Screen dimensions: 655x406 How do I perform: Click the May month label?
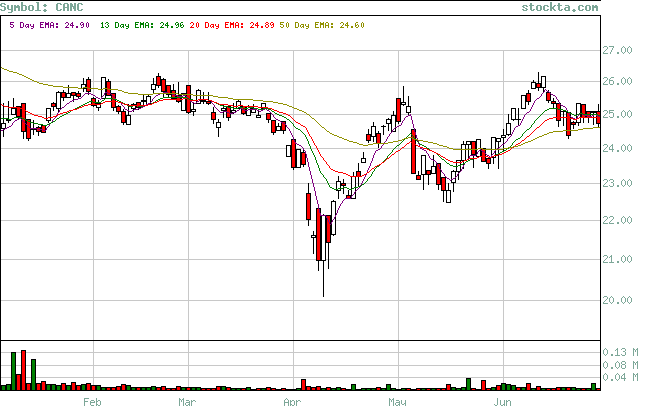[x=397, y=402]
